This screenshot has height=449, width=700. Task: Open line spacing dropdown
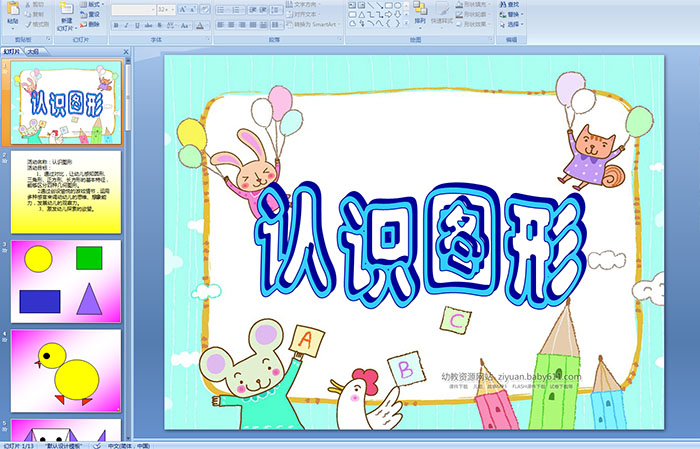pos(276,10)
